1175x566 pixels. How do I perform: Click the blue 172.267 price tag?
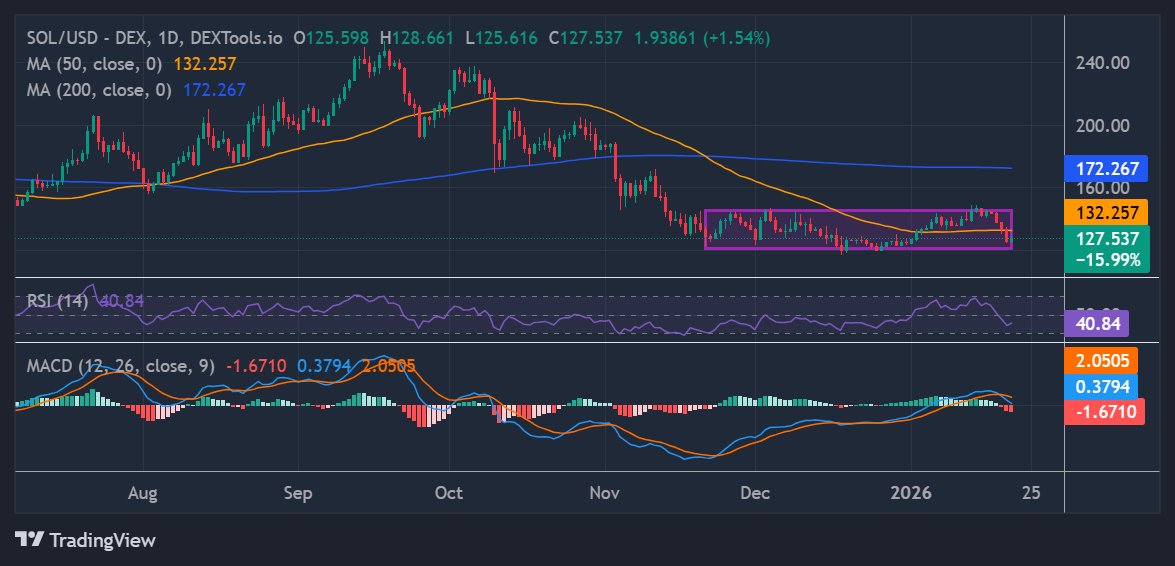pyautogui.click(x=1105, y=169)
